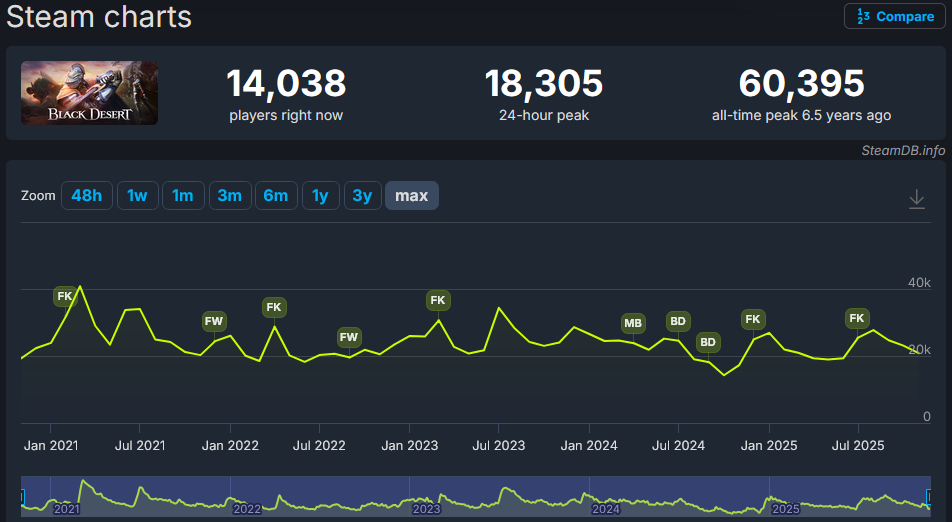Click the FK marker at Jul 2025
The height and width of the screenshot is (522, 952).
pyautogui.click(x=857, y=318)
